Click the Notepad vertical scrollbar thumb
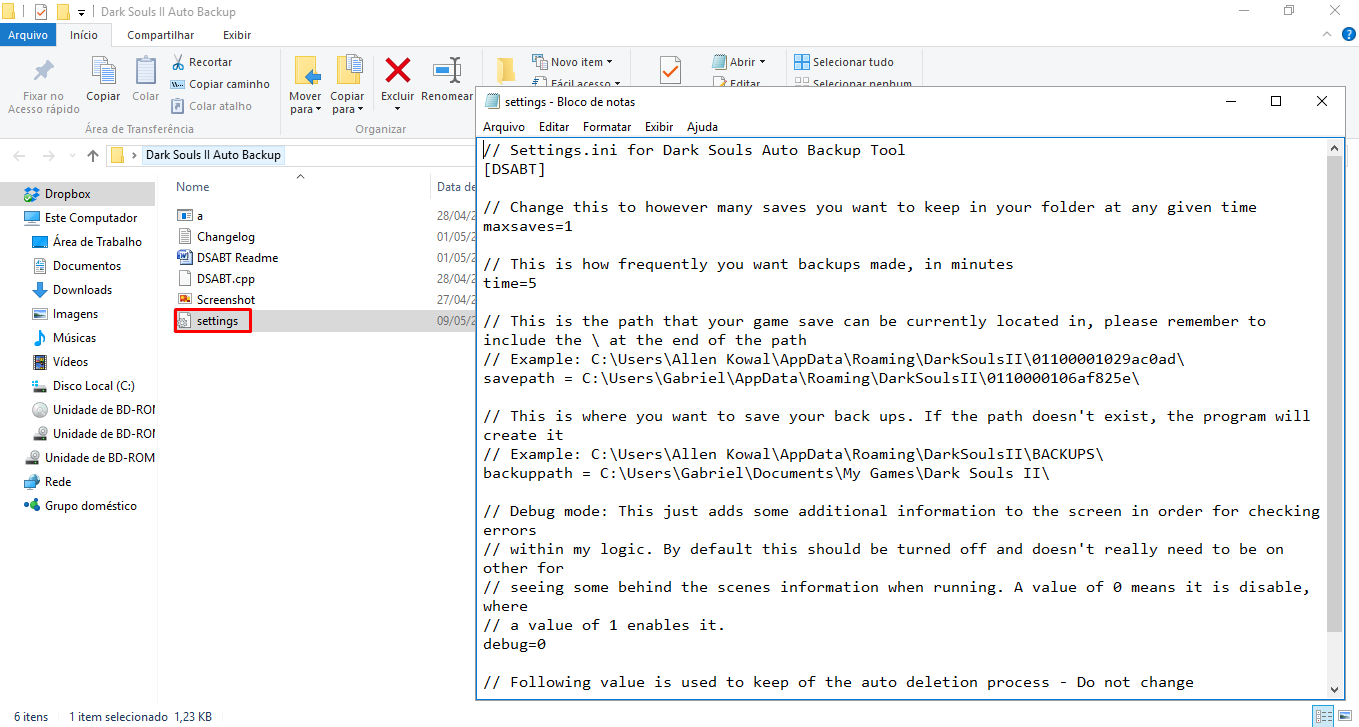 pos(1334,393)
